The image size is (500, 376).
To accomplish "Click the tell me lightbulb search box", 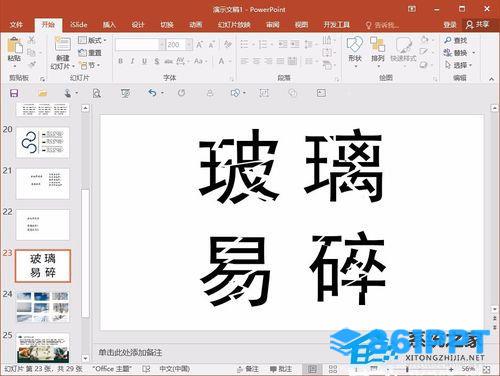I will point(382,25).
